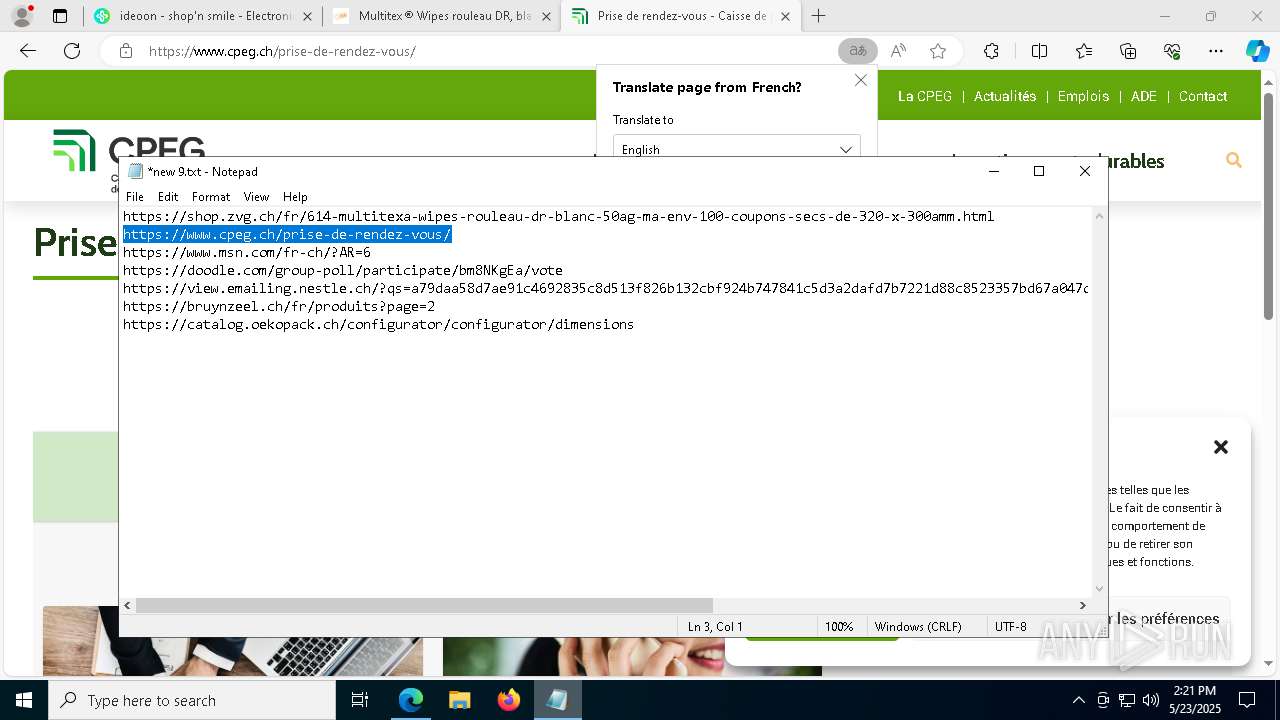This screenshot has width=1280, height=720.
Task: Click Notepad scroll left arrow
Action: coord(127,605)
